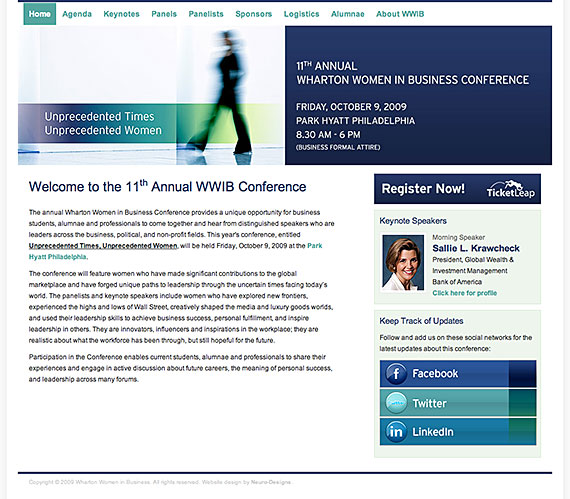Click 'FRIDAY, OCTOBER 9, 2009' banner text
Viewport: 570px width, 499px height.
tap(351, 107)
